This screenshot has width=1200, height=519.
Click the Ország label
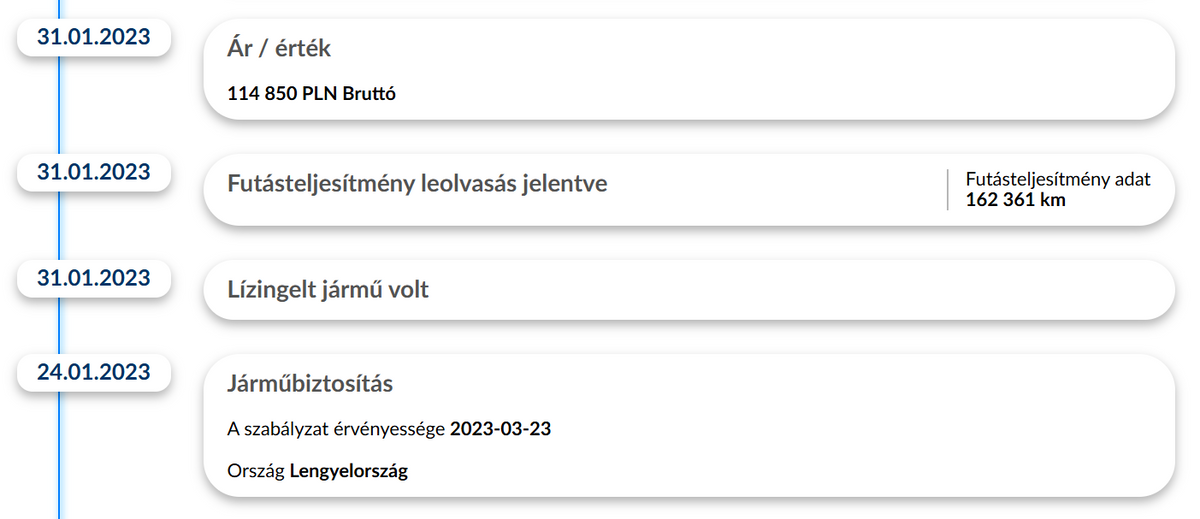(x=256, y=471)
